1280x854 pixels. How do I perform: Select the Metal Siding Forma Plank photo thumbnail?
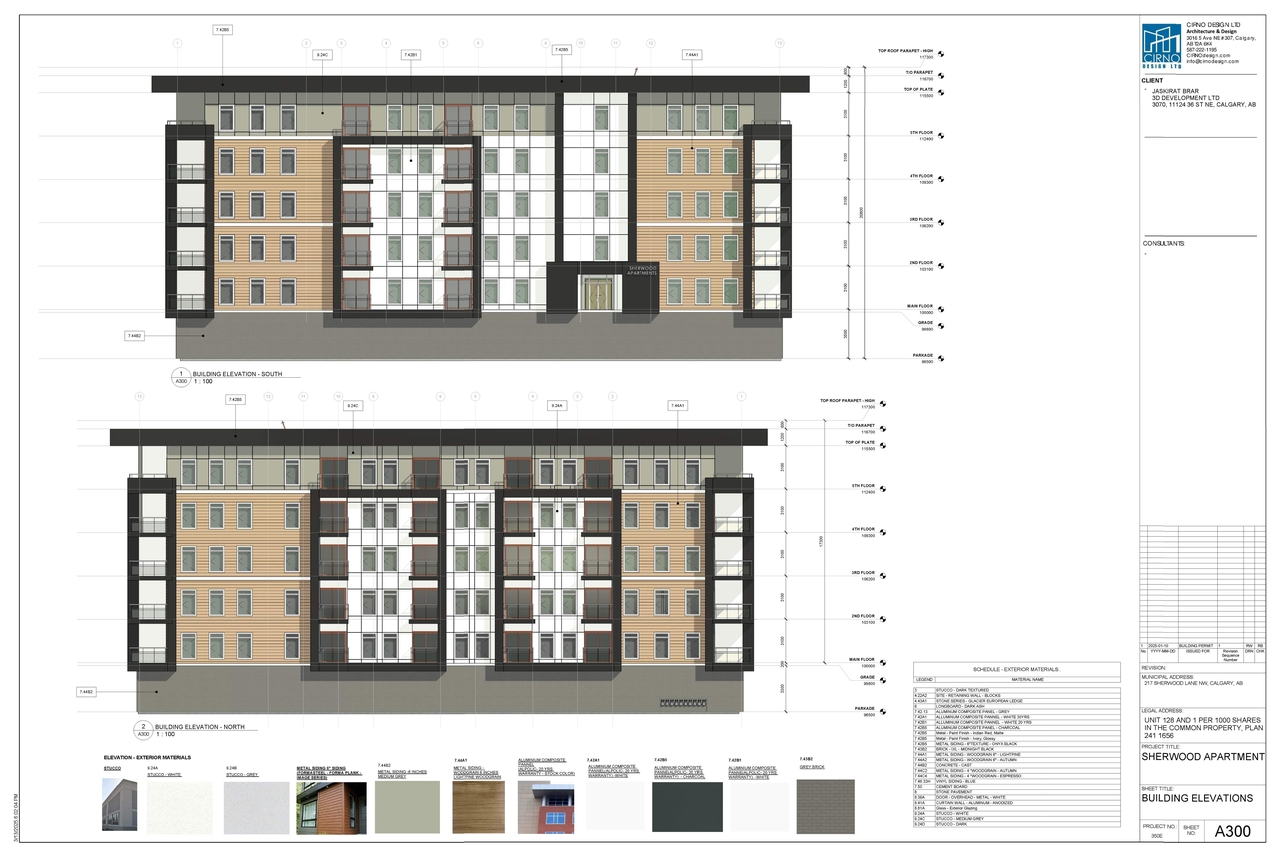pyautogui.click(x=333, y=806)
